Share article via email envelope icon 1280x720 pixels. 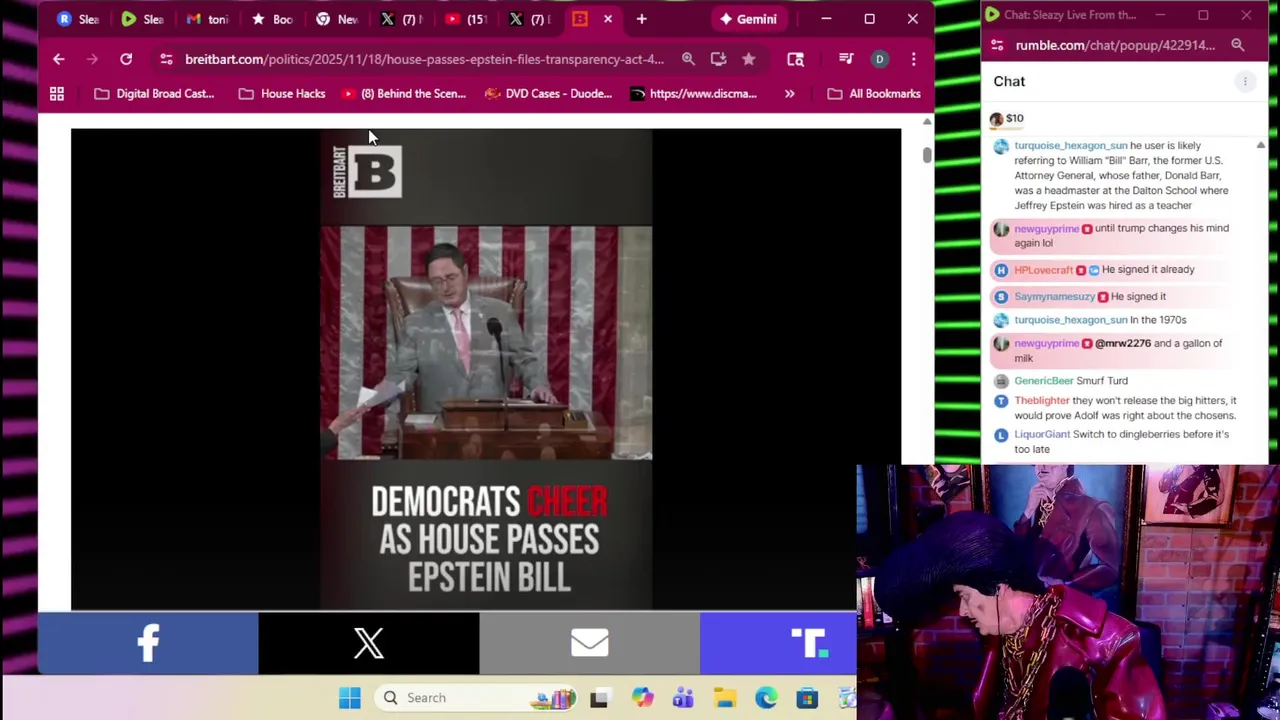click(590, 643)
